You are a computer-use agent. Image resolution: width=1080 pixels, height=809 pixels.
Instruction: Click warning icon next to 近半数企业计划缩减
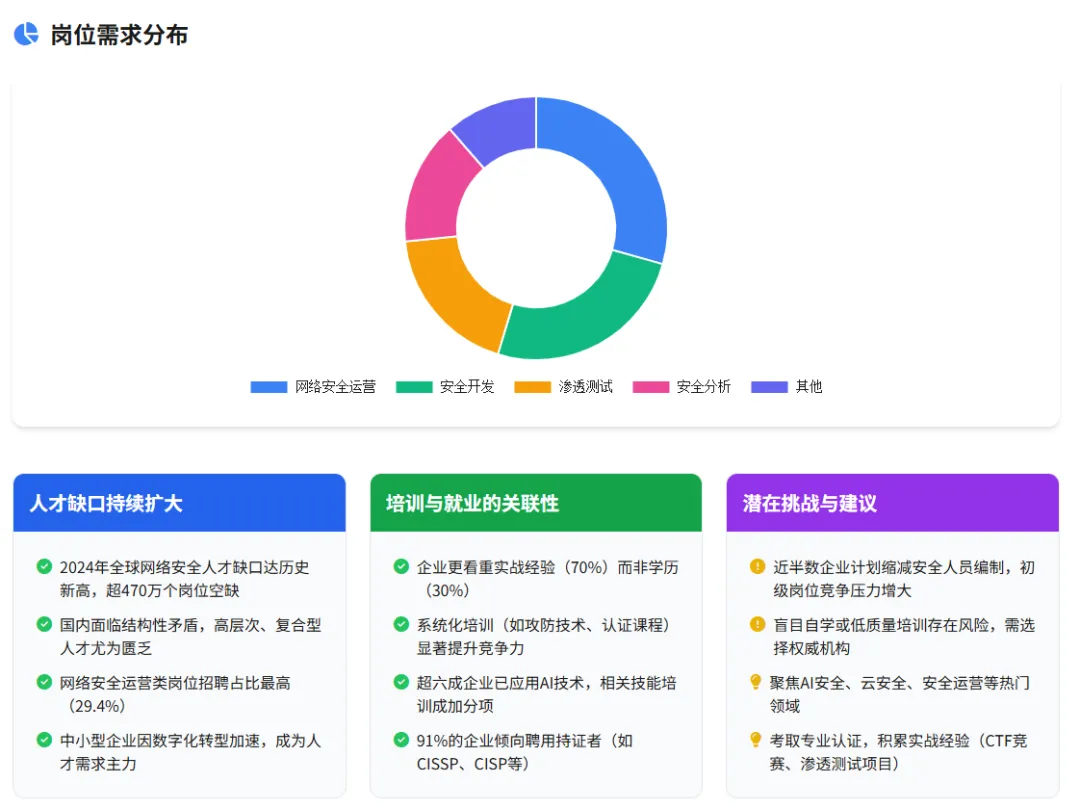757,567
